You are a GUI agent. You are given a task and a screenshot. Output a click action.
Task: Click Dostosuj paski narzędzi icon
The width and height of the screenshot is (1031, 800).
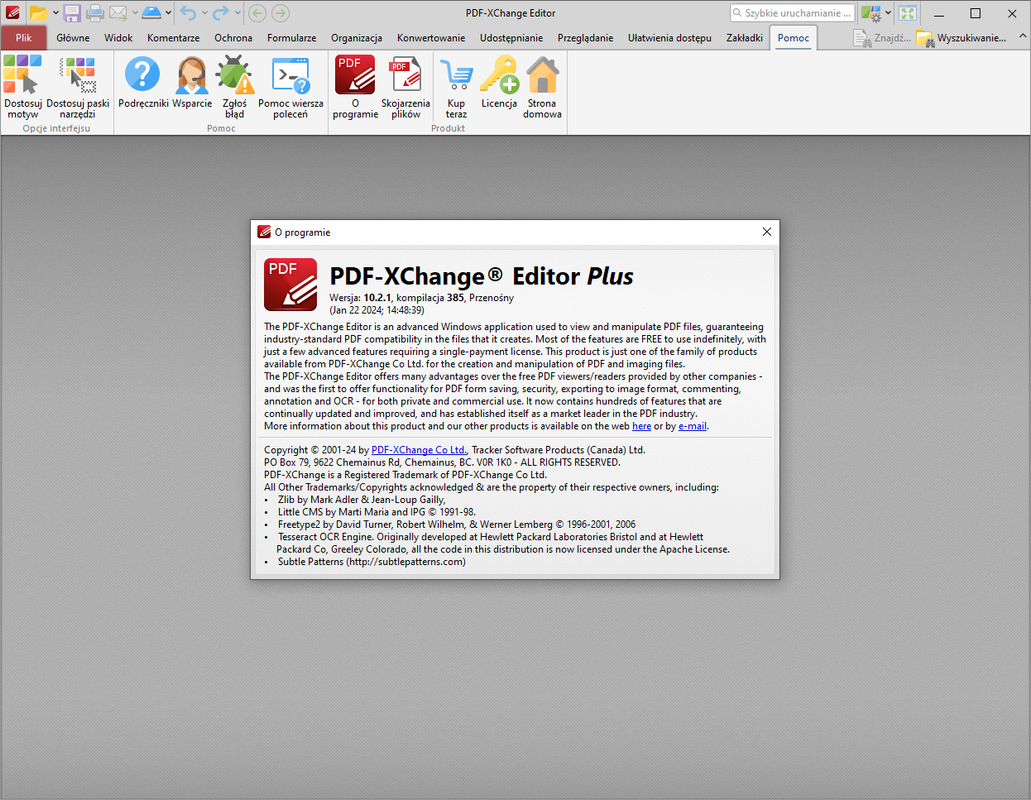78,87
